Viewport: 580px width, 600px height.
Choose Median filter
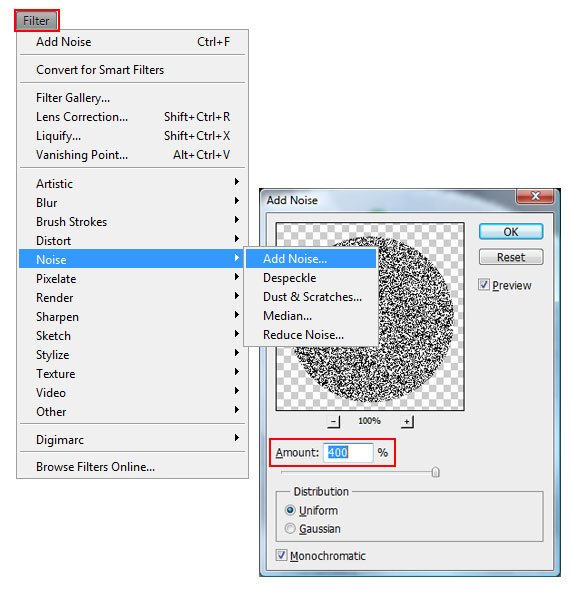[311, 316]
